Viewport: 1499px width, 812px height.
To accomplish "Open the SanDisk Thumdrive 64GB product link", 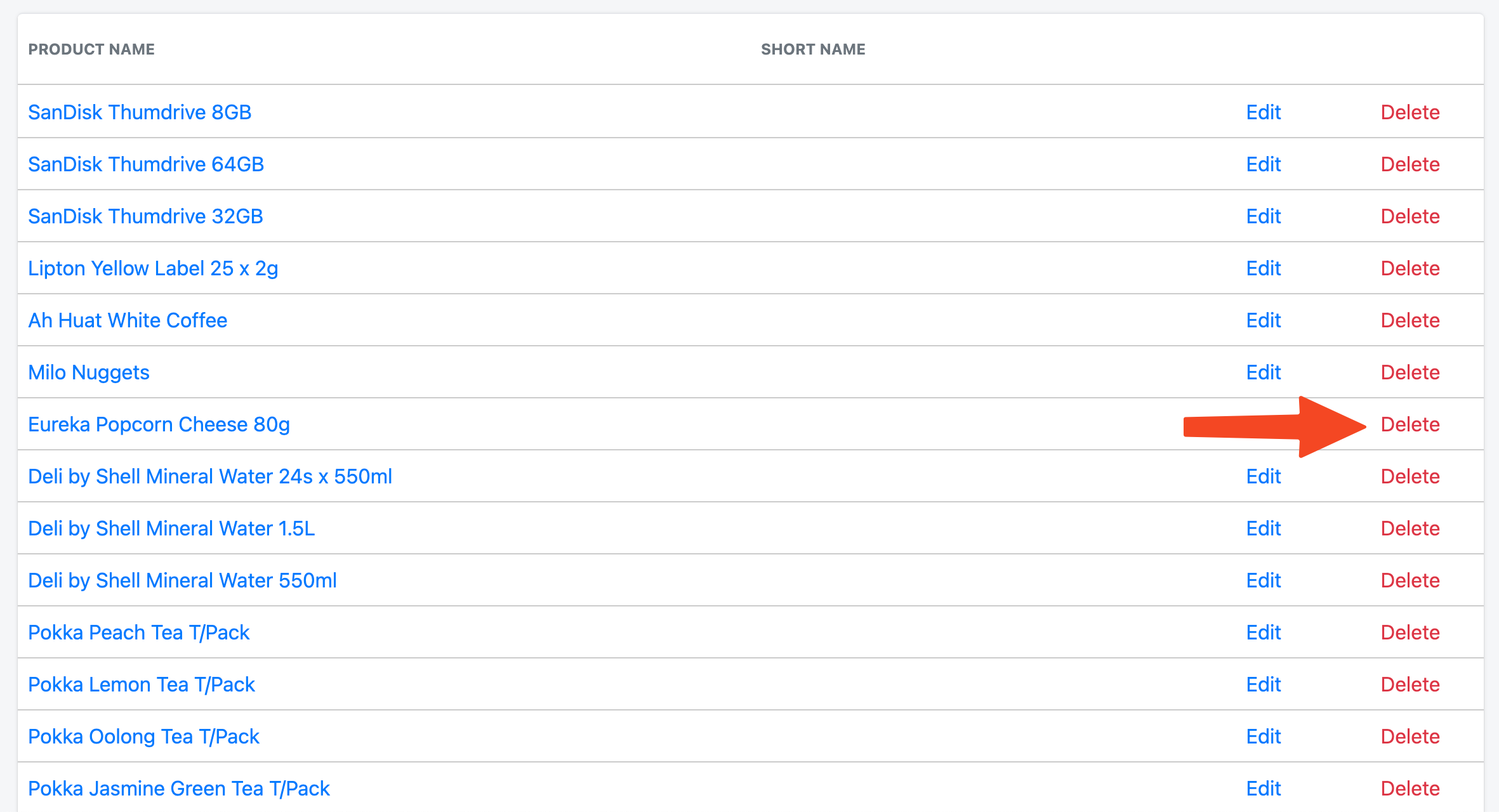I will click(x=146, y=164).
